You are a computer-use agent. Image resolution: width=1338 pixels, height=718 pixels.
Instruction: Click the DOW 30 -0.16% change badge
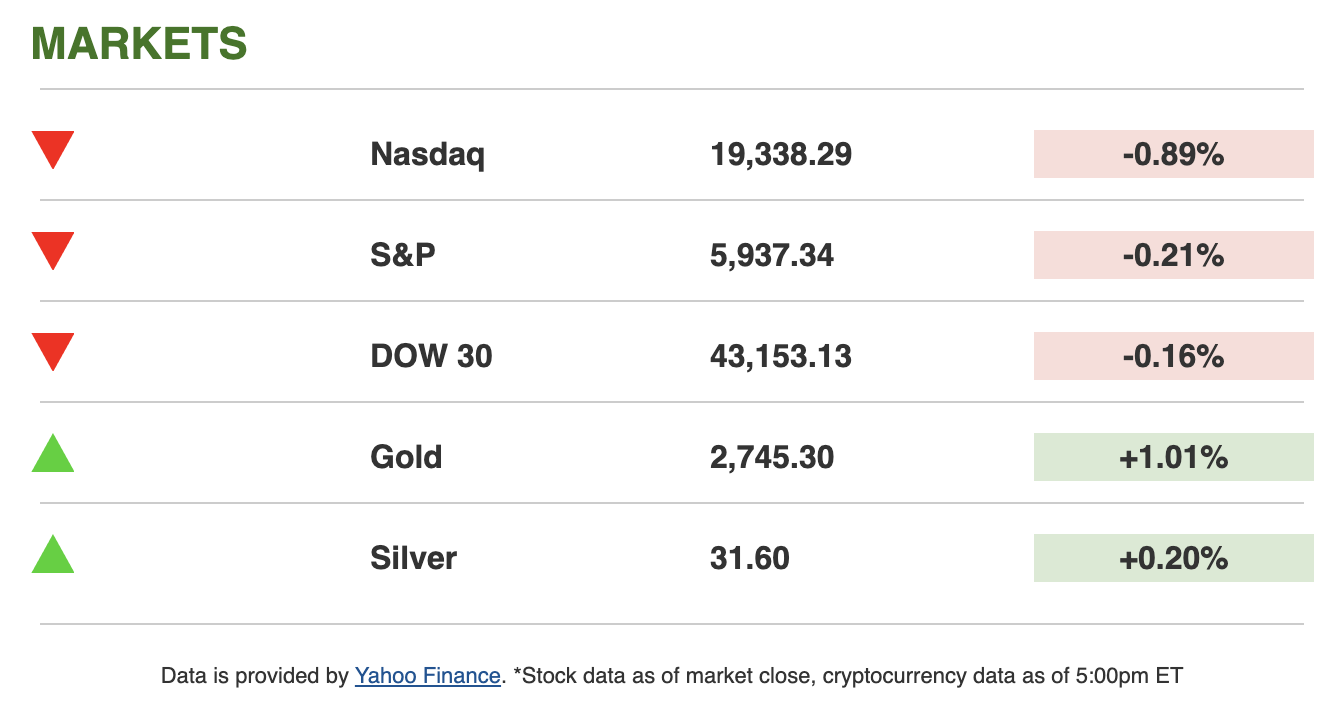pyautogui.click(x=1173, y=356)
